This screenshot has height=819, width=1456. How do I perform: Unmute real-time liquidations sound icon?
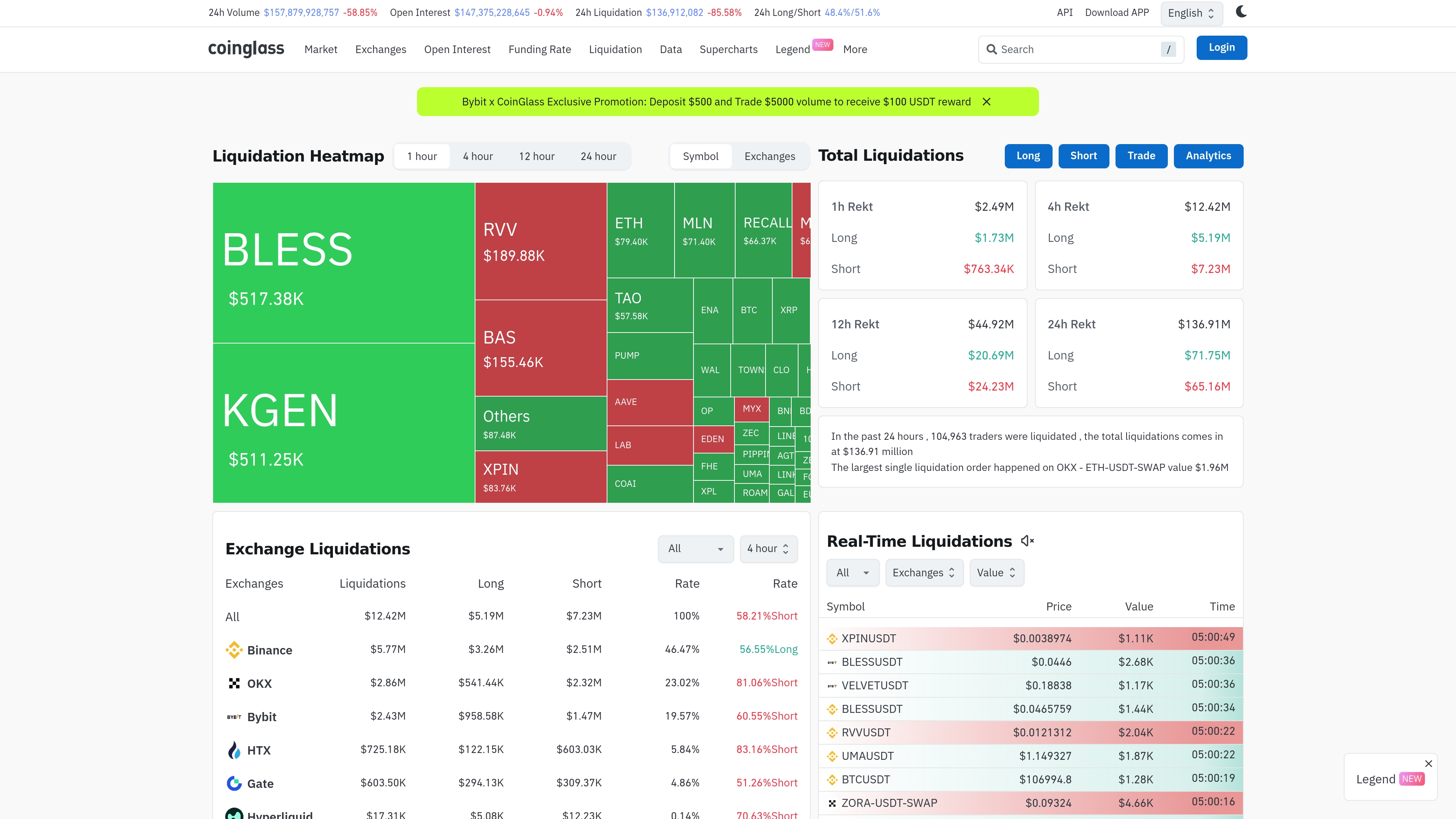[x=1027, y=541]
